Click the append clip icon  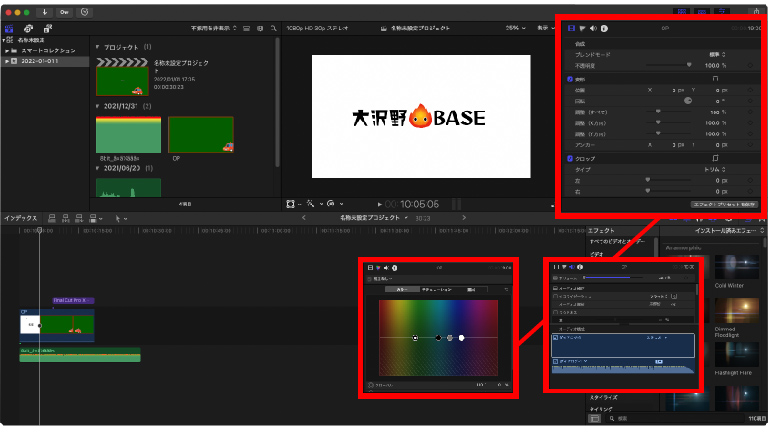click(79, 218)
